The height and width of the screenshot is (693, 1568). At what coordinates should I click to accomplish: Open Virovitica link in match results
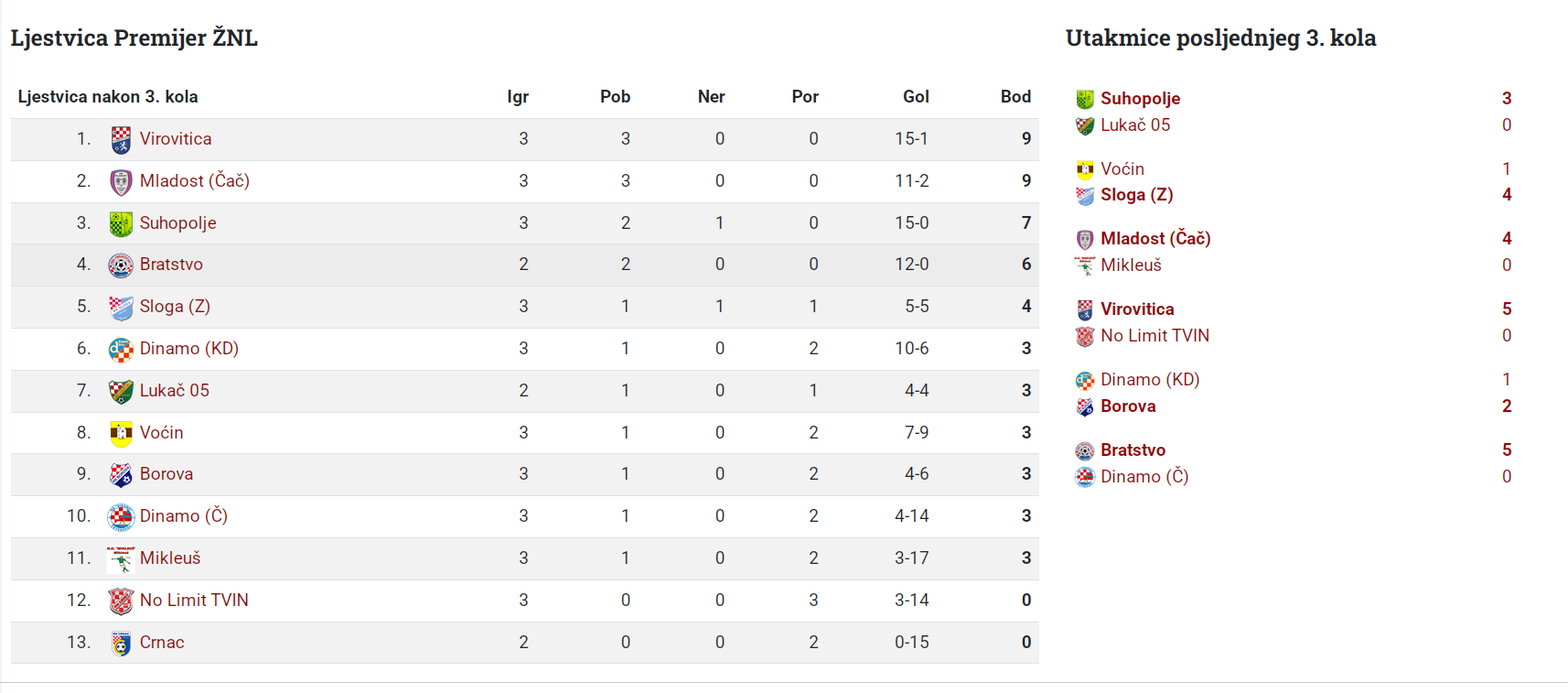tap(1137, 309)
